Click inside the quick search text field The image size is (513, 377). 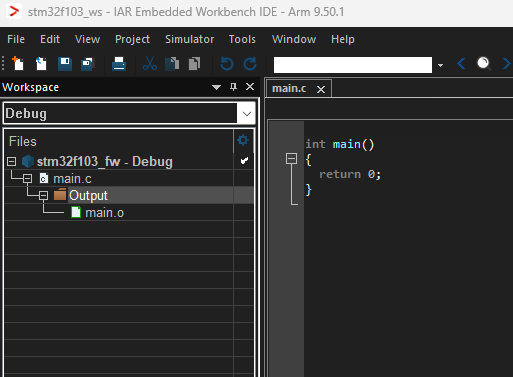pos(353,65)
